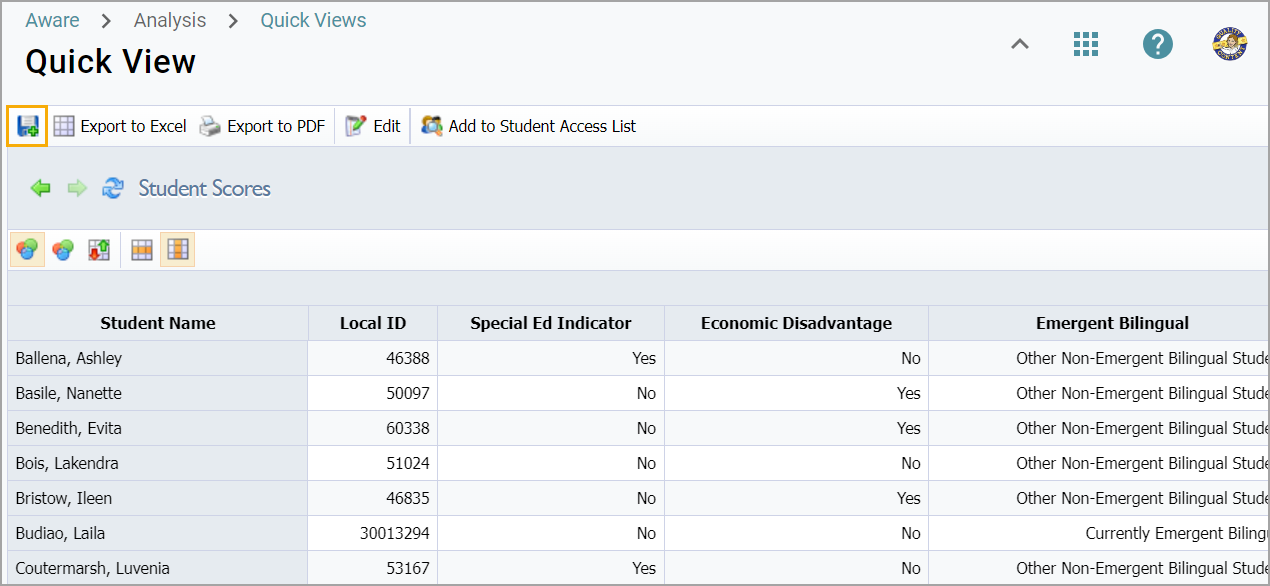
Task: Toggle the highlighted overlapping-circles view icon
Action: point(27,250)
